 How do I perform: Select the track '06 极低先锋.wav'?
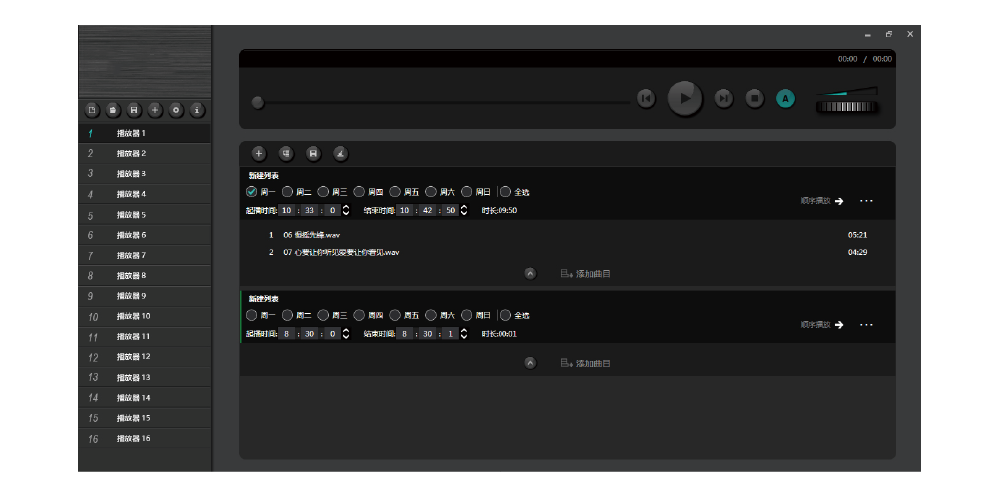[312, 235]
